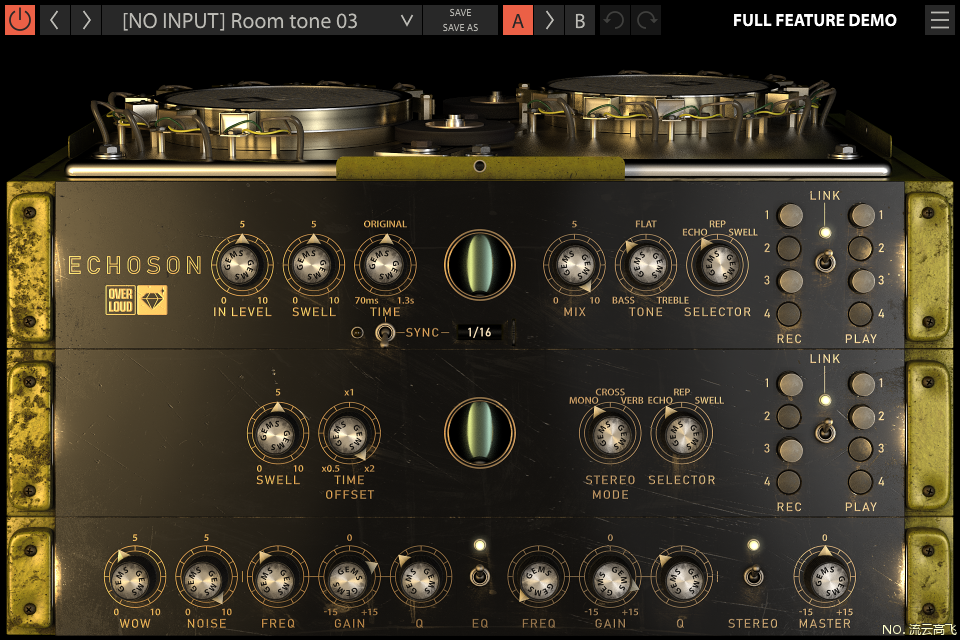Click the upper unit SELECTOR knob
This screenshot has width=960, height=640.
(x=717, y=265)
